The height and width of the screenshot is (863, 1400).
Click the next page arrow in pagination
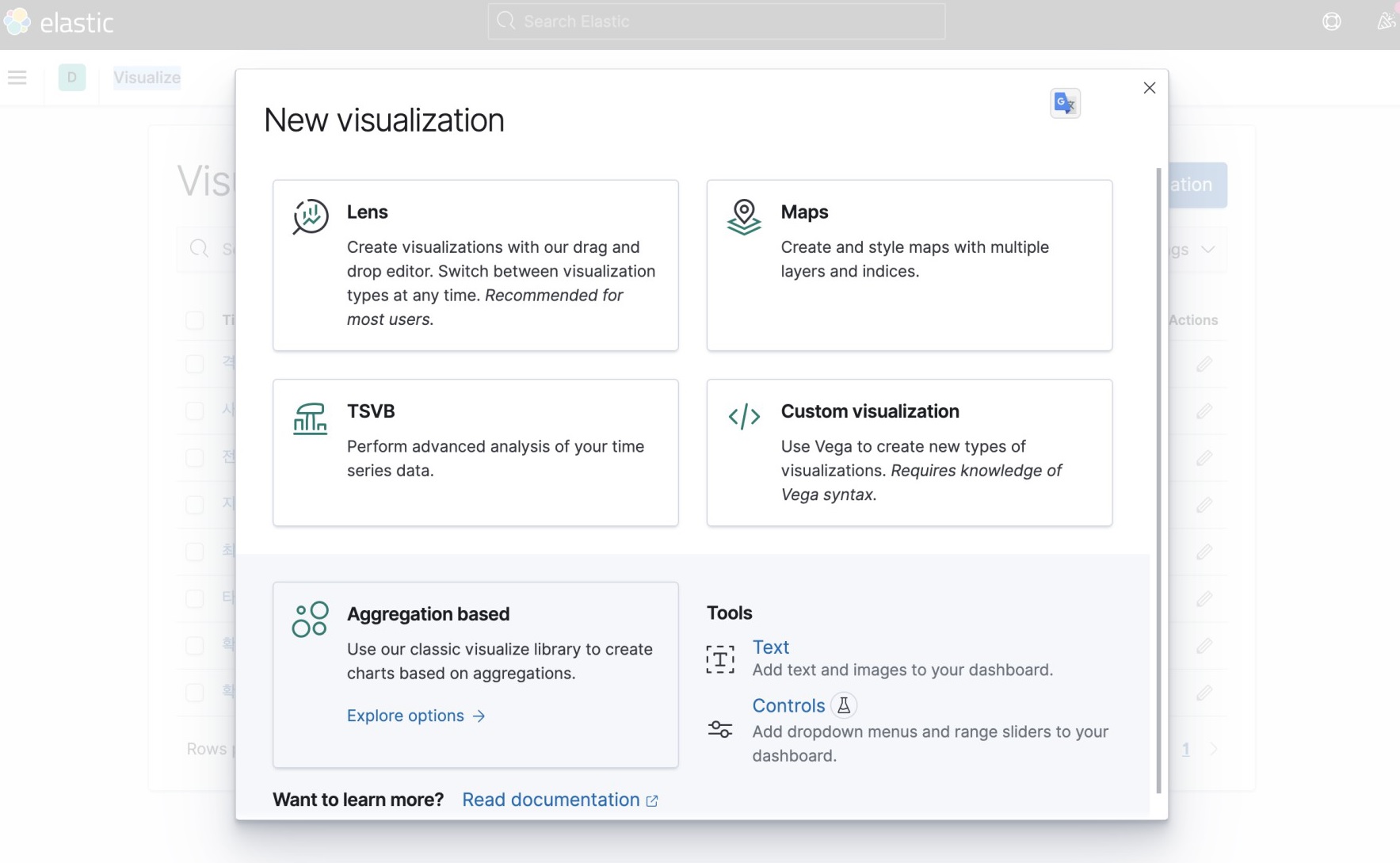click(x=1214, y=749)
